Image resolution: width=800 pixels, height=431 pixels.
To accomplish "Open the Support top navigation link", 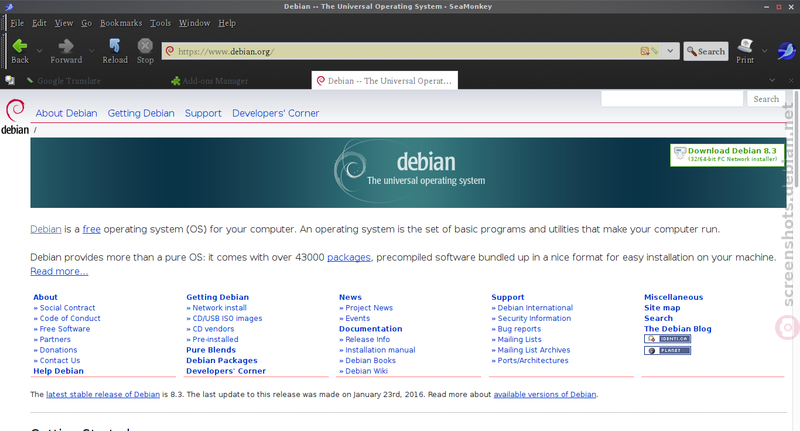I will pos(203,113).
